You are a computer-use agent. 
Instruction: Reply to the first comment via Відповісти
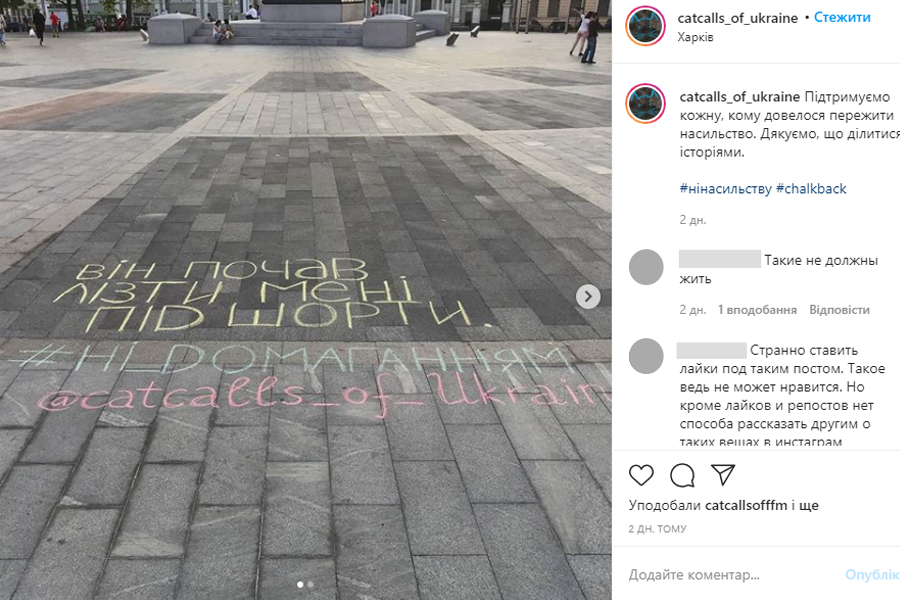(x=839, y=310)
